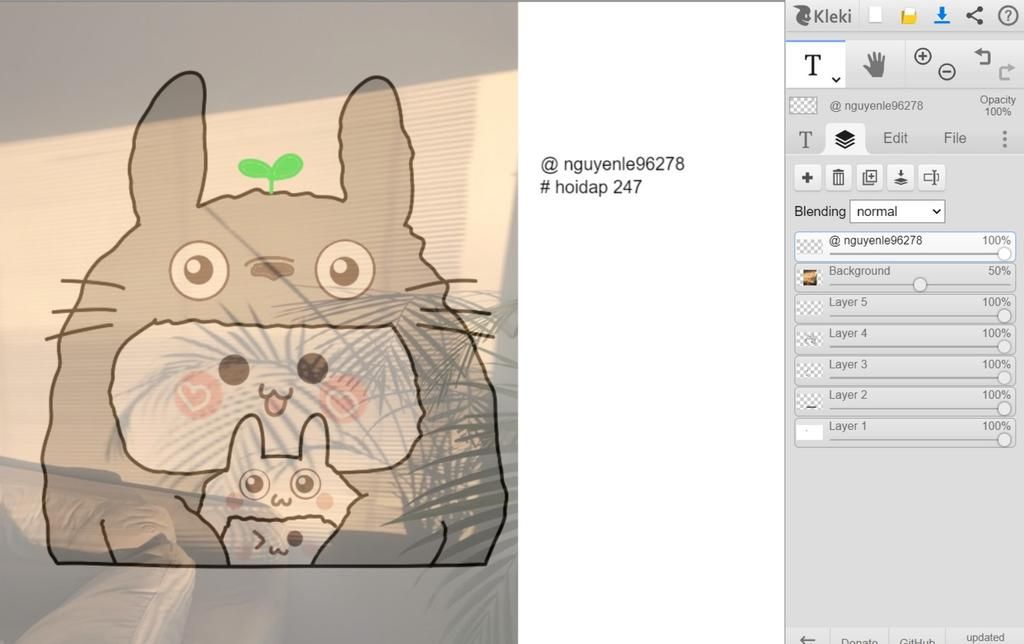
Task: Select the Hand pan tool
Action: tap(874, 65)
